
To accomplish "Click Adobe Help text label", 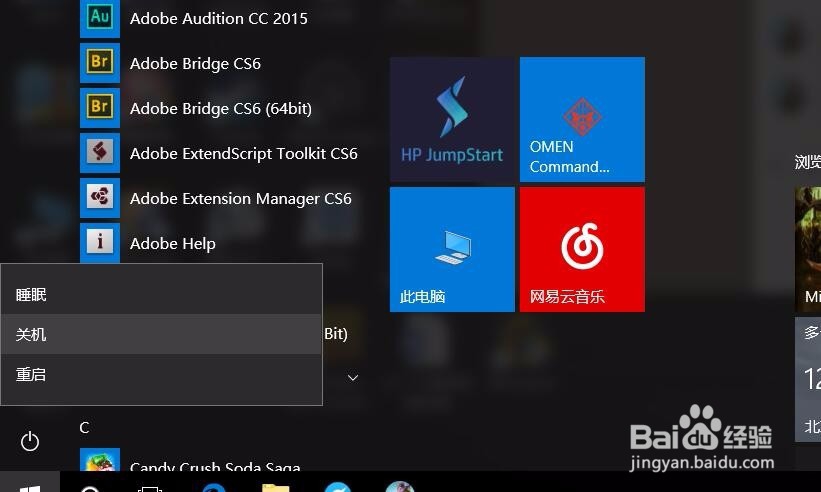I will 173,244.
